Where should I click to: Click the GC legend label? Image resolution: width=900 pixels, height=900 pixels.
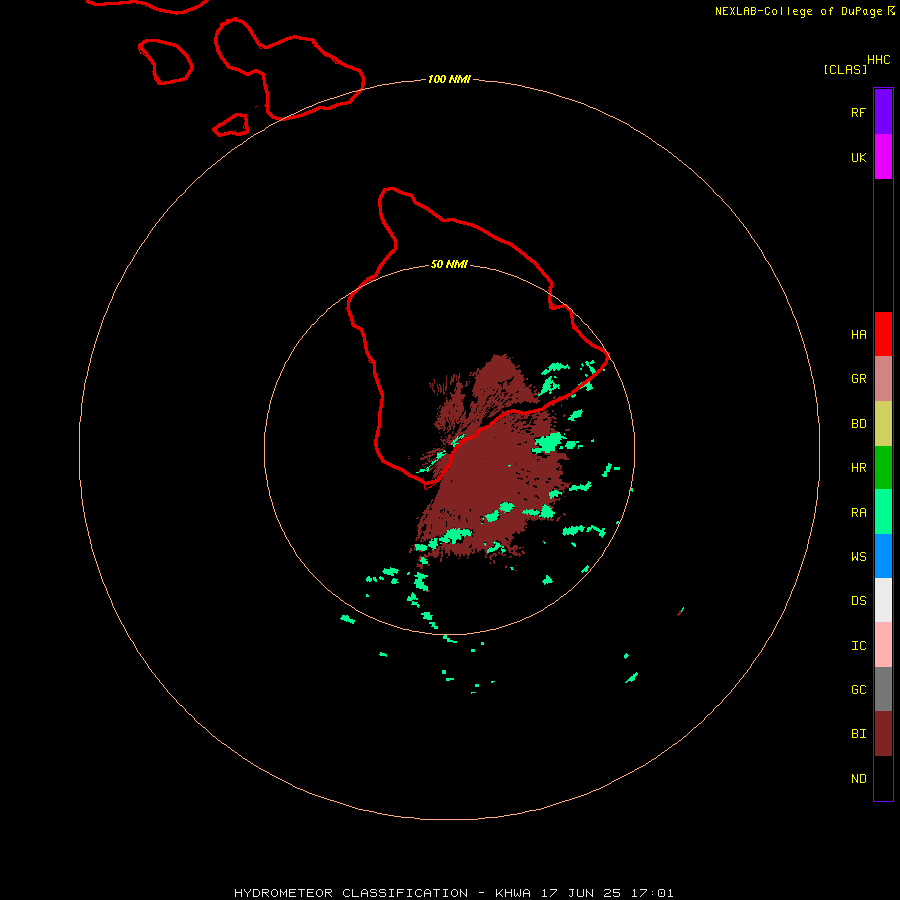[x=858, y=690]
